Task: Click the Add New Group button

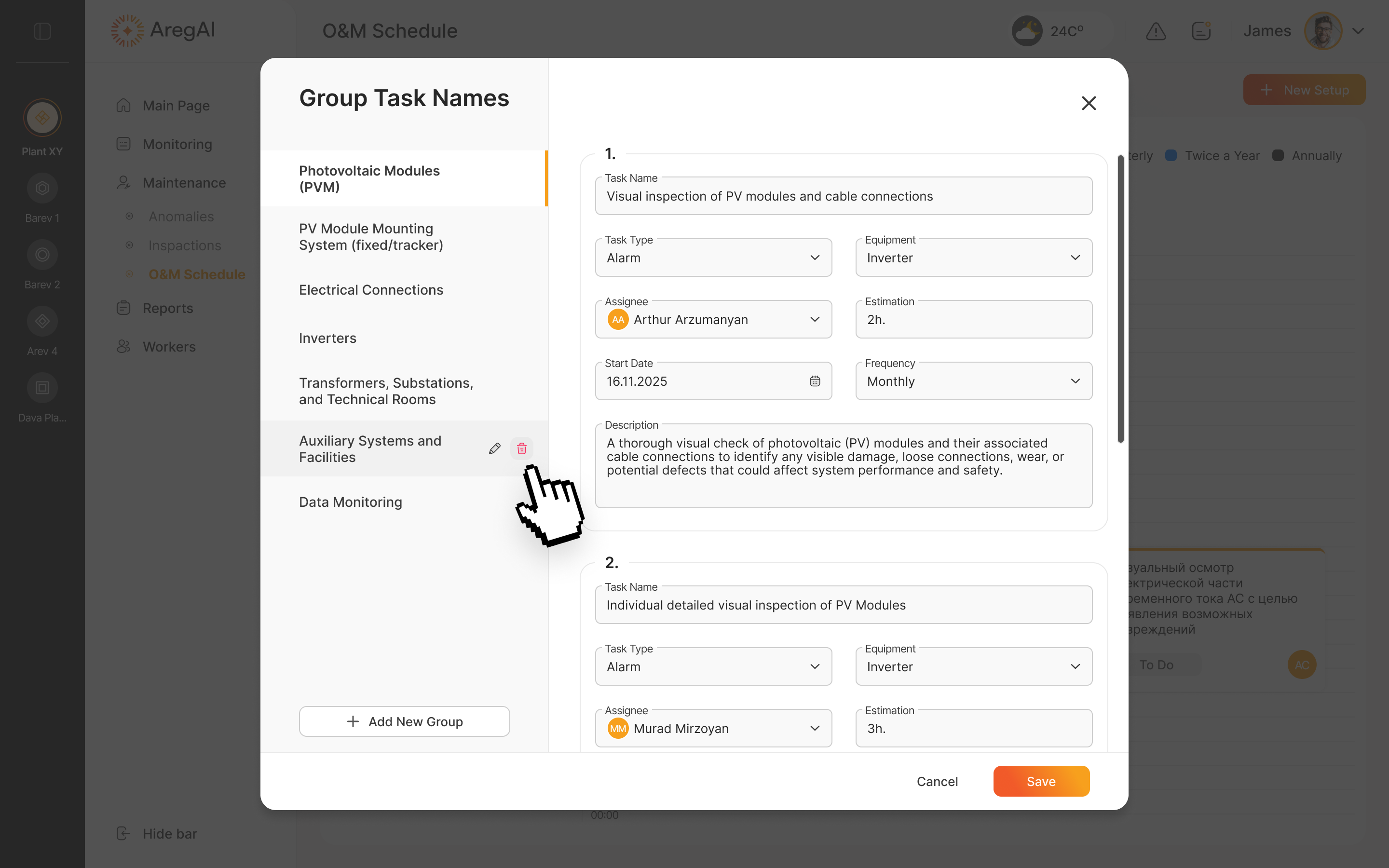Action: (404, 721)
